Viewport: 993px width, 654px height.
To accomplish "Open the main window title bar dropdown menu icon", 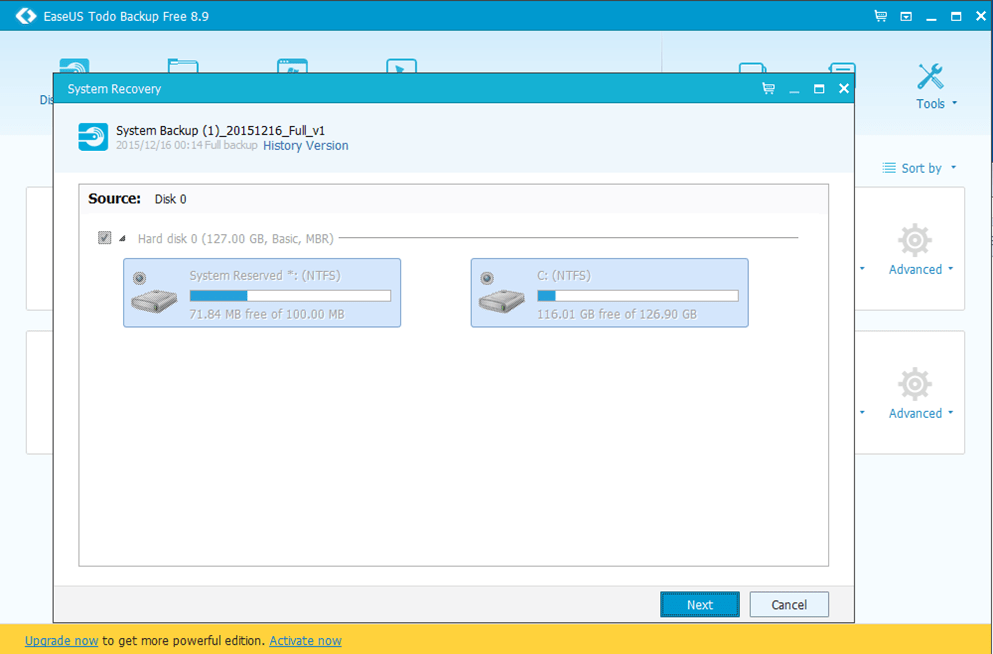I will [906, 16].
